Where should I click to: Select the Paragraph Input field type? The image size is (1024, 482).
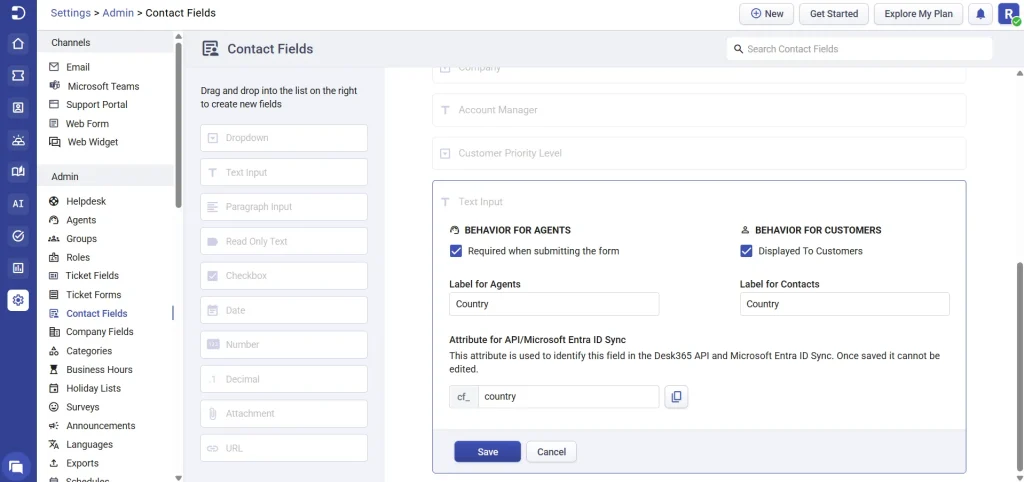[x=284, y=207]
